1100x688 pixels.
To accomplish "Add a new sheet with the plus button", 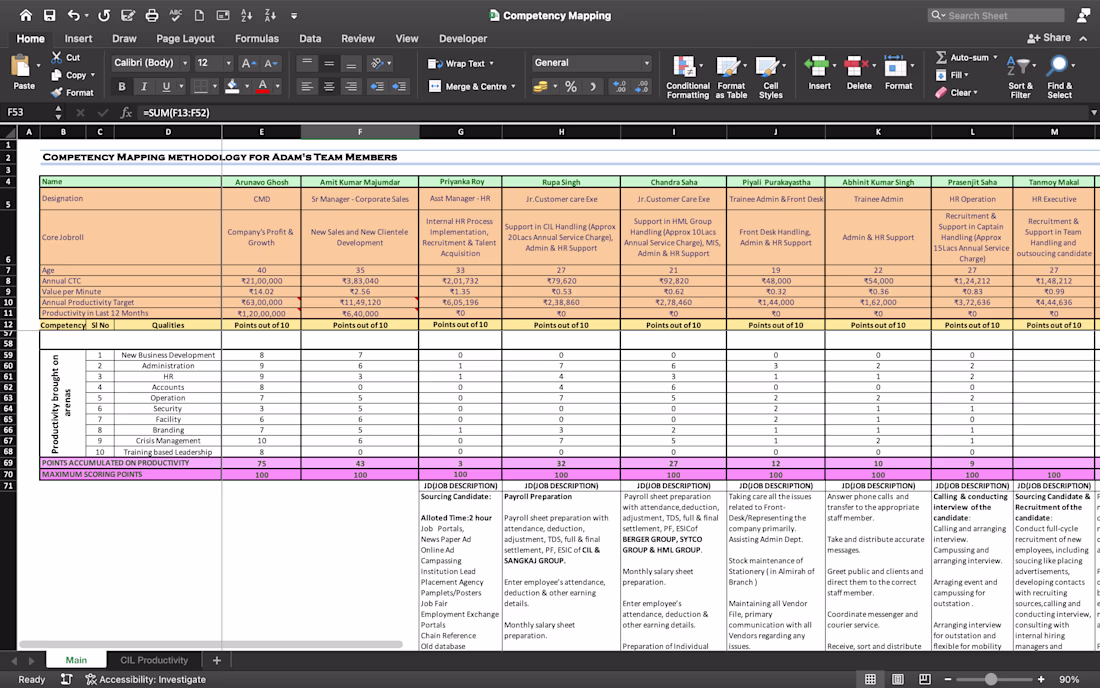I will 217,660.
